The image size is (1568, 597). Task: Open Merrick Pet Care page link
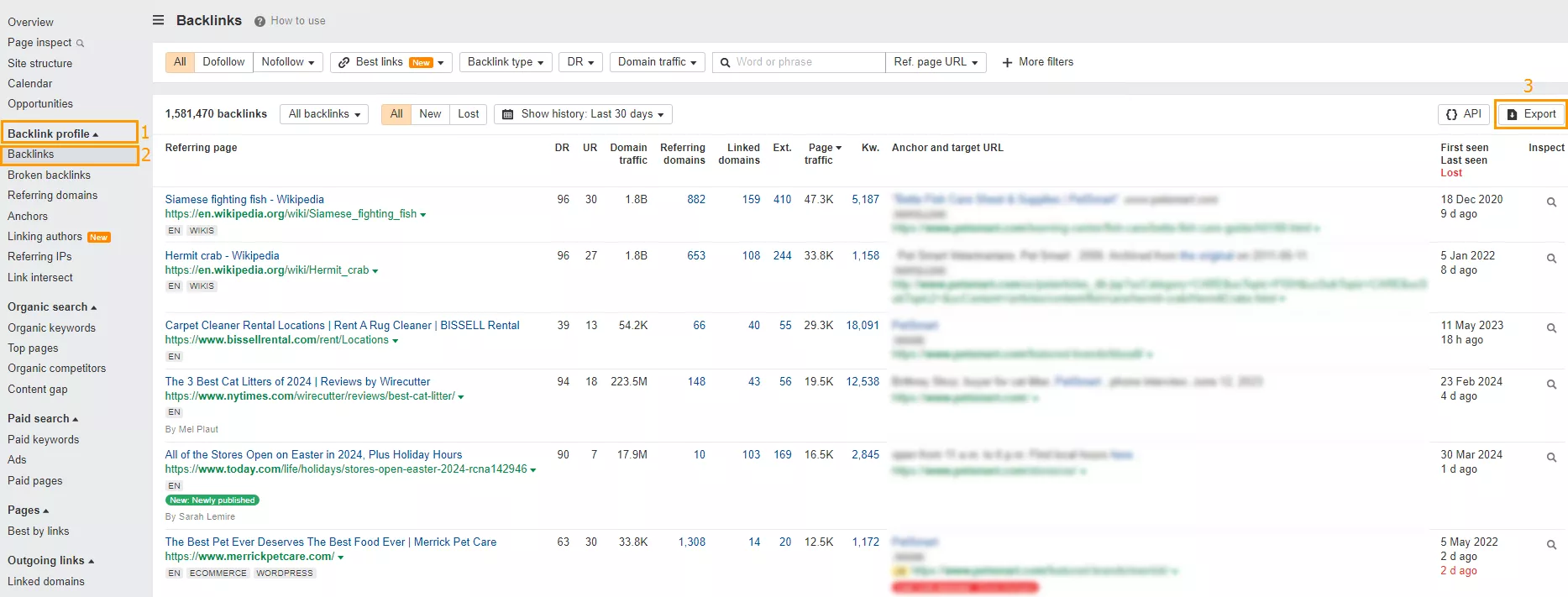coord(330,542)
